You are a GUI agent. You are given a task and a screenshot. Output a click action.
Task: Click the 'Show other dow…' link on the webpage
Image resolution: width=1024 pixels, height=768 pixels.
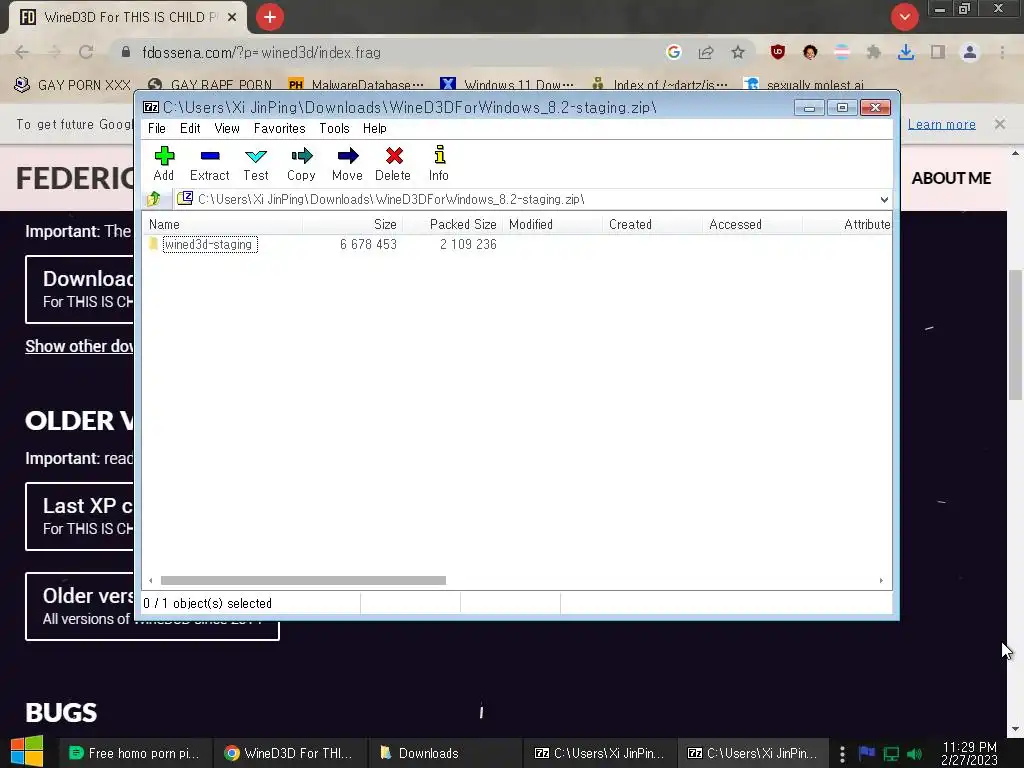(79, 346)
